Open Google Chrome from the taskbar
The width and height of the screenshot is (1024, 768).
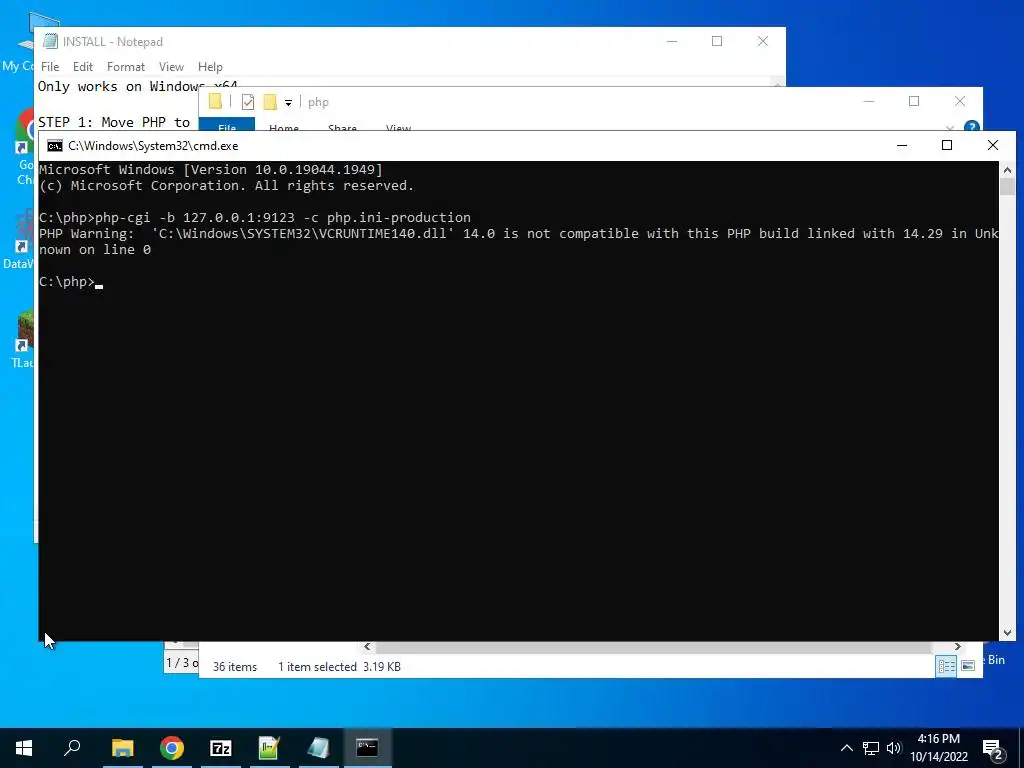tap(172, 748)
